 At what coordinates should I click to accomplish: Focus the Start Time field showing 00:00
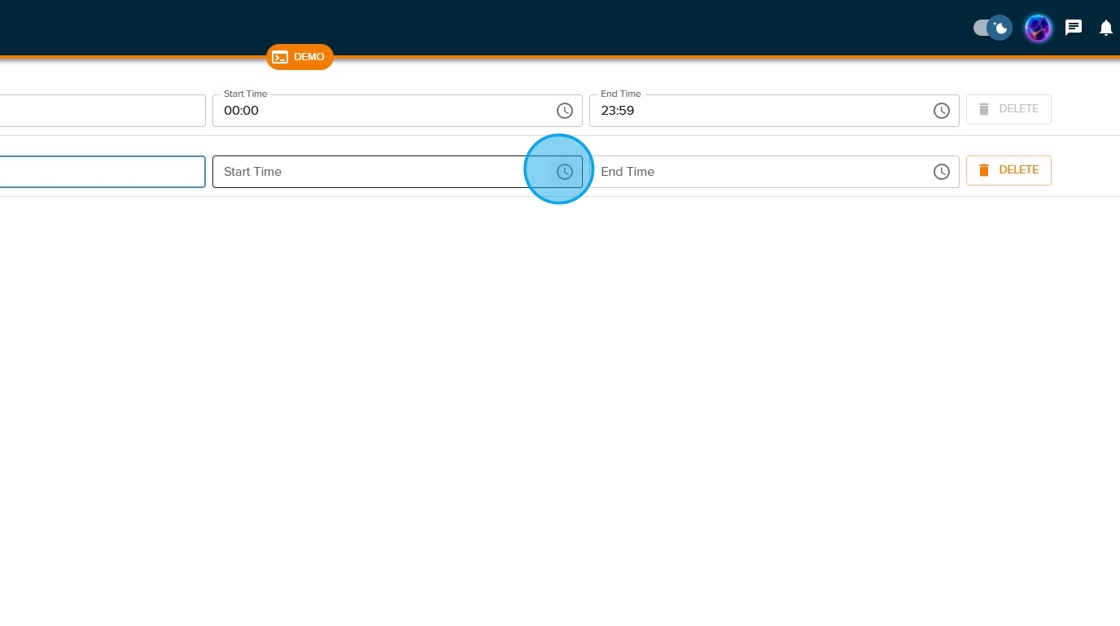(x=380, y=111)
